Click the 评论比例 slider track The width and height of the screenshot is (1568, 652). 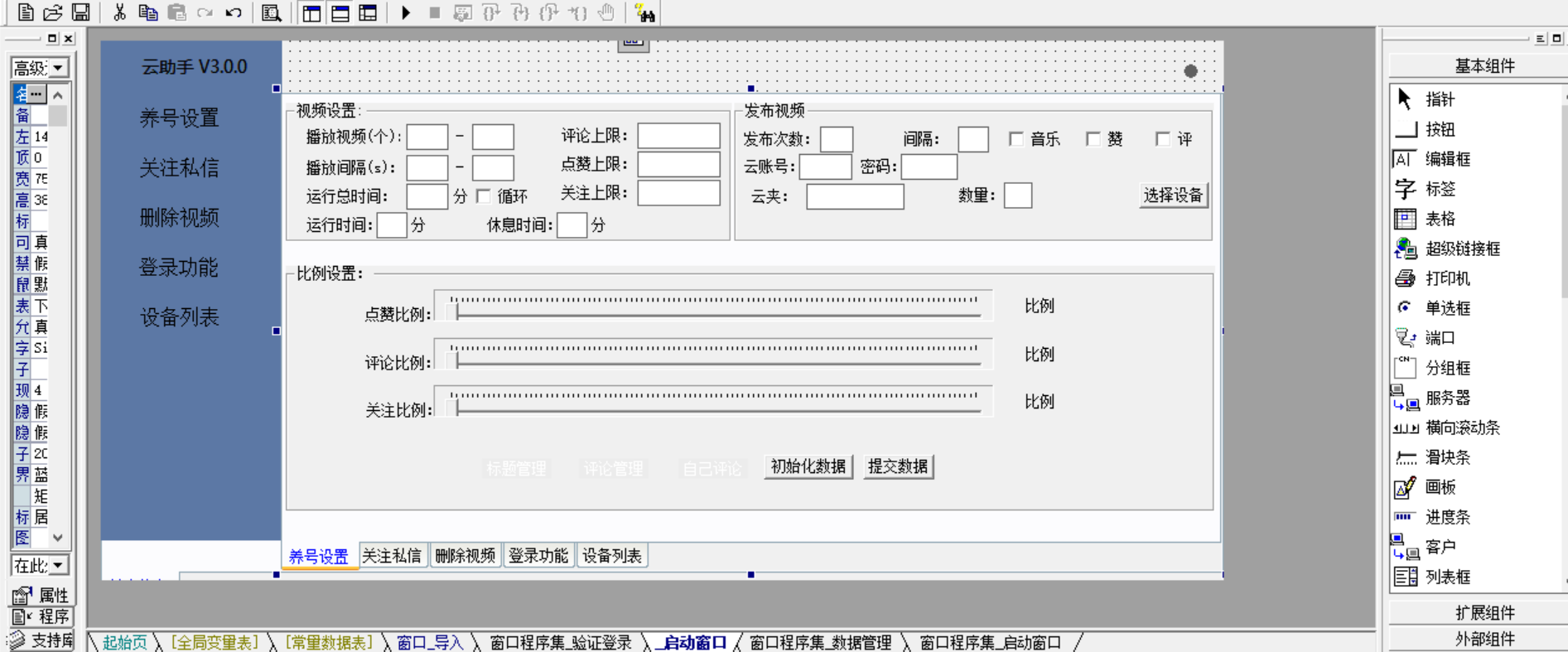click(x=713, y=355)
